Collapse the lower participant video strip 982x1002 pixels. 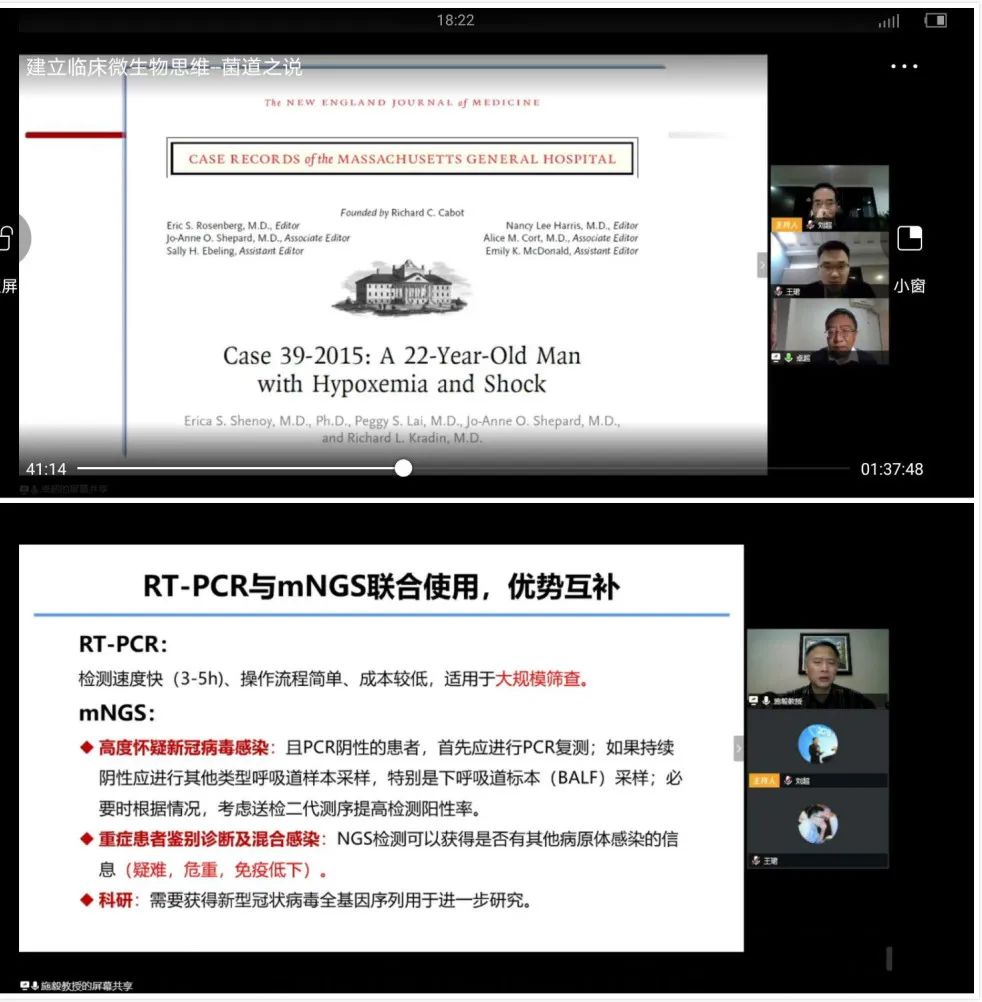coord(739,748)
